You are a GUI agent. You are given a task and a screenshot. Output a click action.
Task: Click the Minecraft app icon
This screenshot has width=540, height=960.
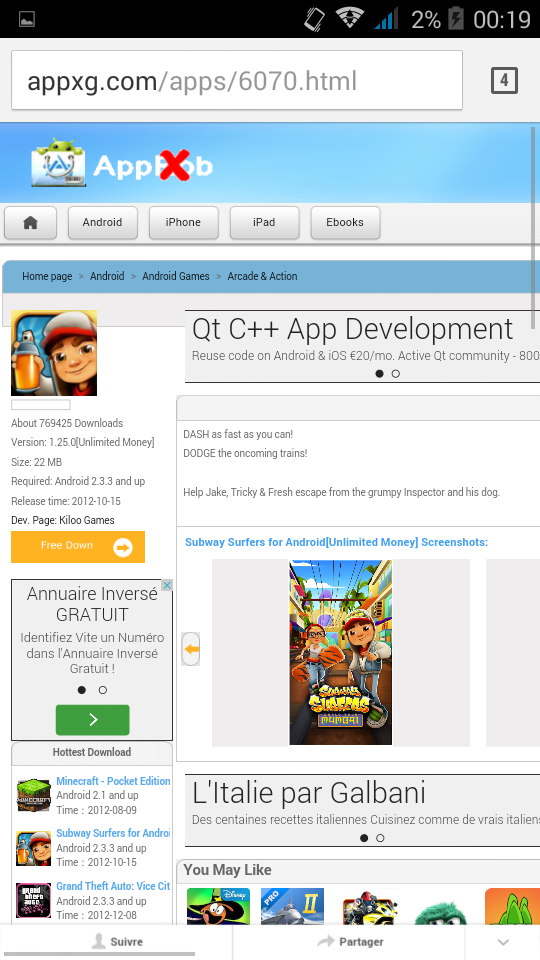tap(34, 795)
